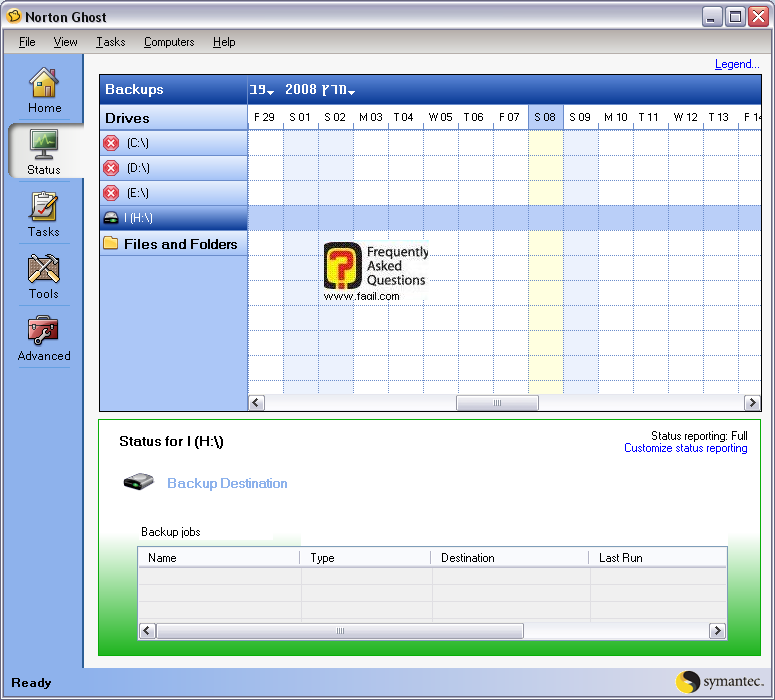Open the Tools sidebar panel

coord(44,276)
